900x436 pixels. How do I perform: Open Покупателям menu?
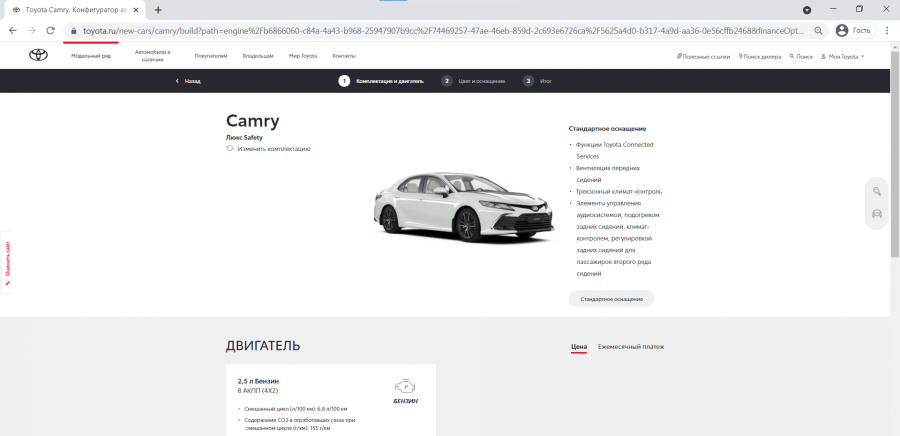211,56
